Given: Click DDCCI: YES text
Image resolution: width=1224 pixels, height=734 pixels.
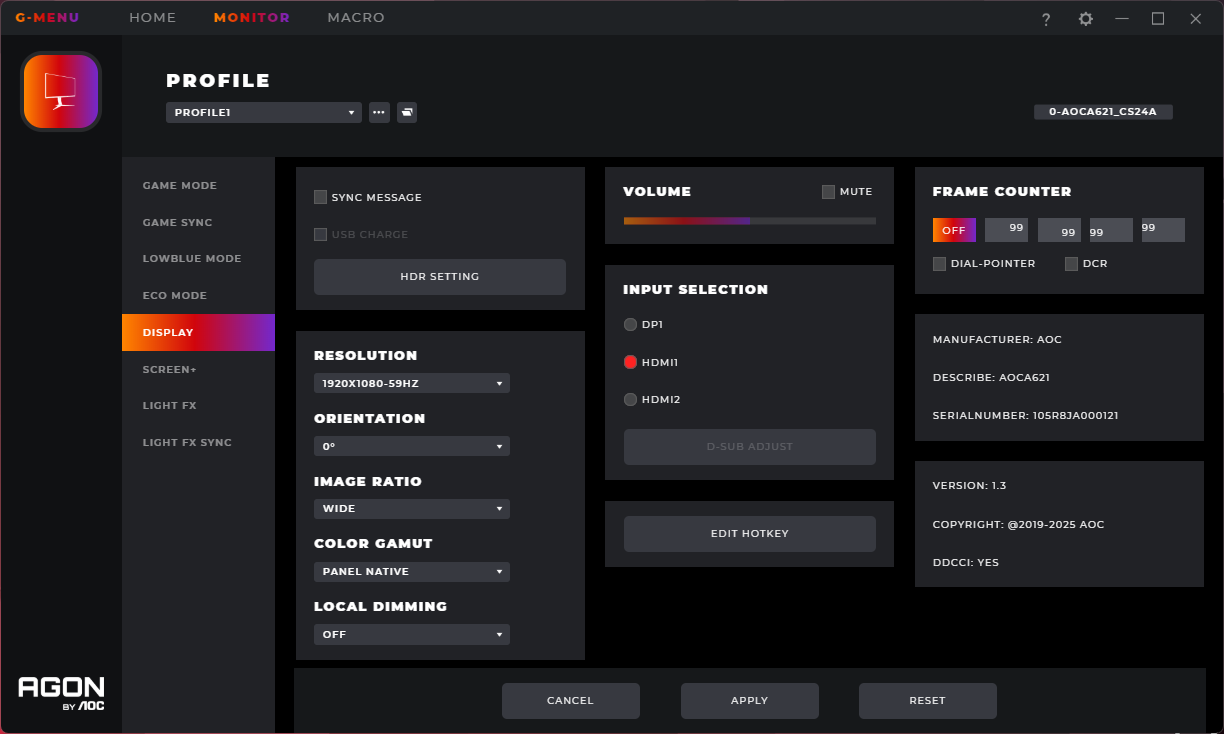Looking at the screenshot, I should [966, 563].
